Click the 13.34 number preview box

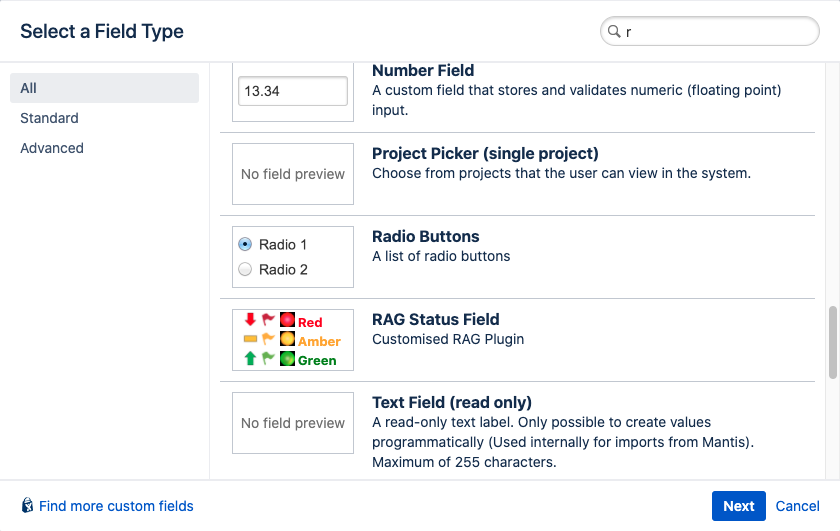pos(293,91)
